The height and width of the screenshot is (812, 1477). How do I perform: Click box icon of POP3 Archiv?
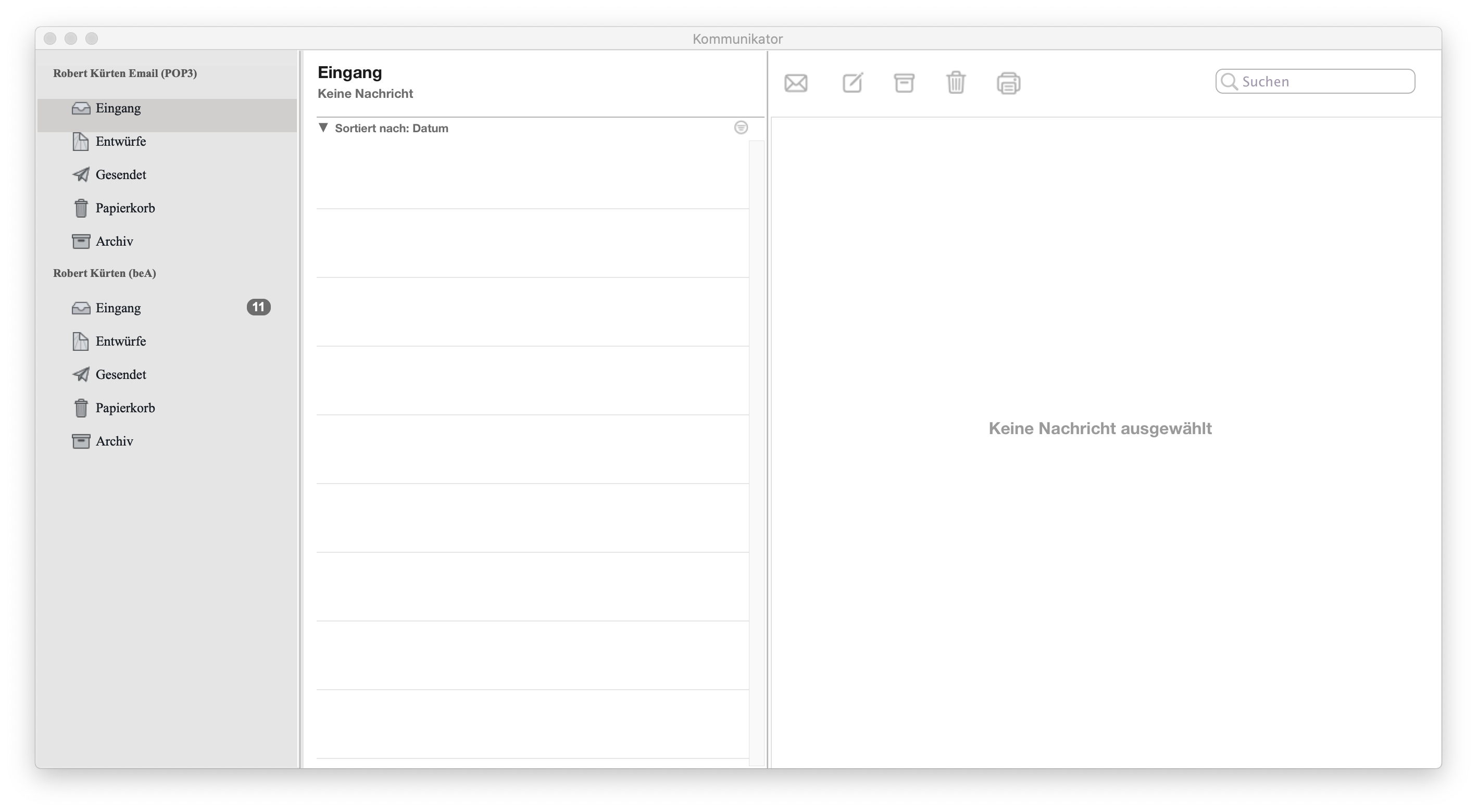(81, 241)
